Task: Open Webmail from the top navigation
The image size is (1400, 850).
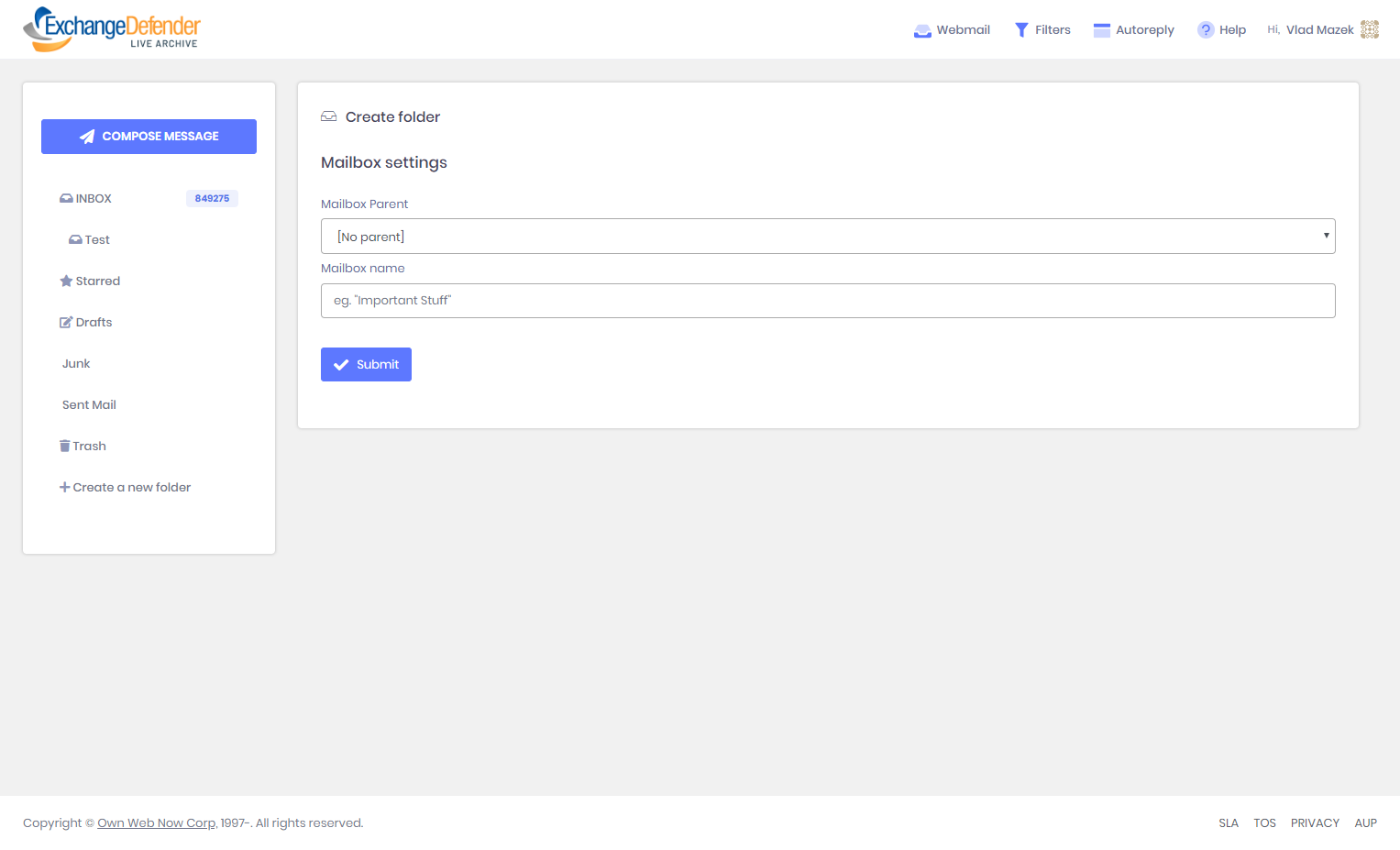Action: tap(952, 30)
